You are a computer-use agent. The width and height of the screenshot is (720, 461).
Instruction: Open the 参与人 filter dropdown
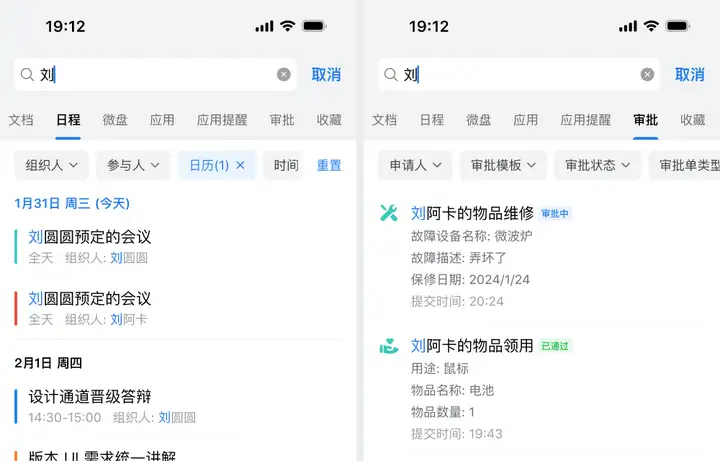(134, 165)
